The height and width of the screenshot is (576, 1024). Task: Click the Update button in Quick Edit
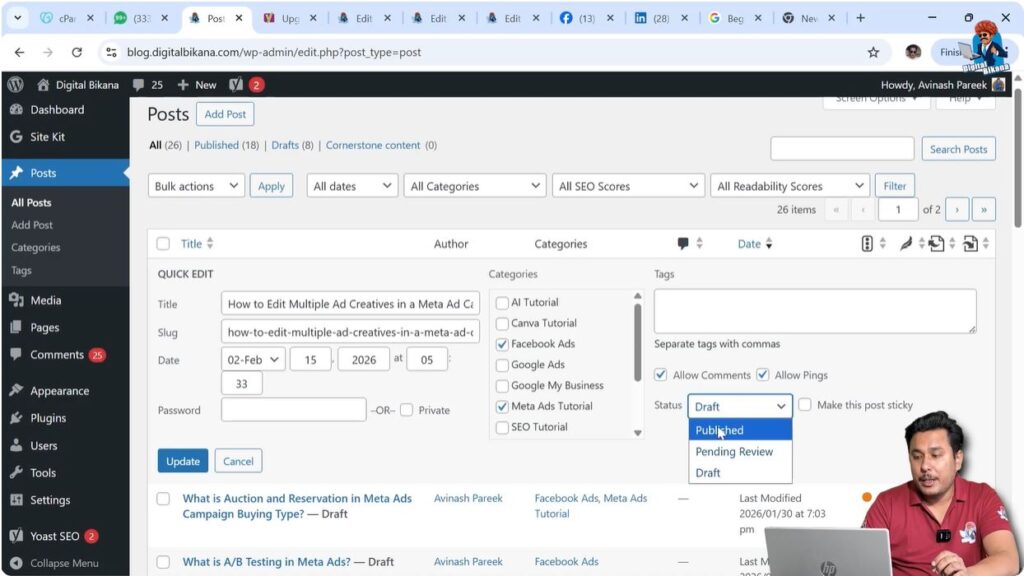[x=182, y=461]
